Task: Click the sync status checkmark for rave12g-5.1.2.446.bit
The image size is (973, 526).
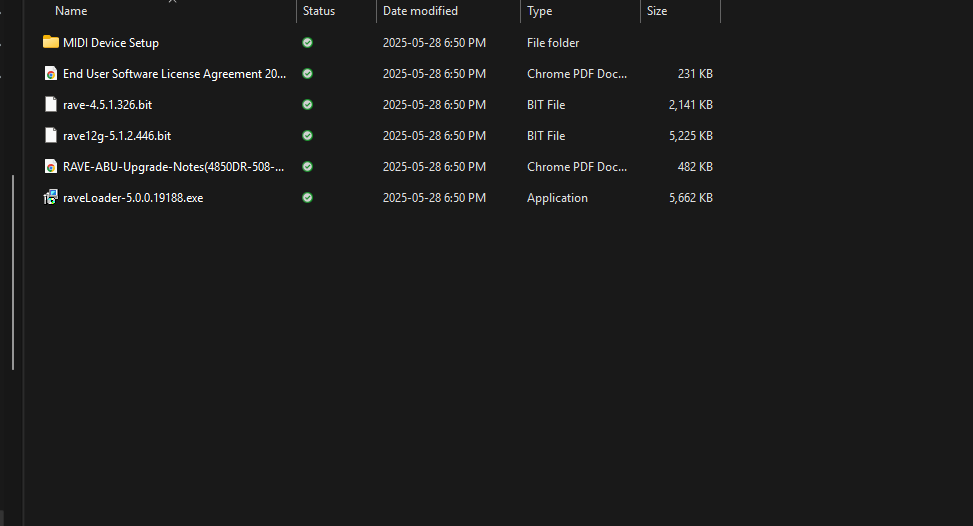Action: tap(307, 136)
